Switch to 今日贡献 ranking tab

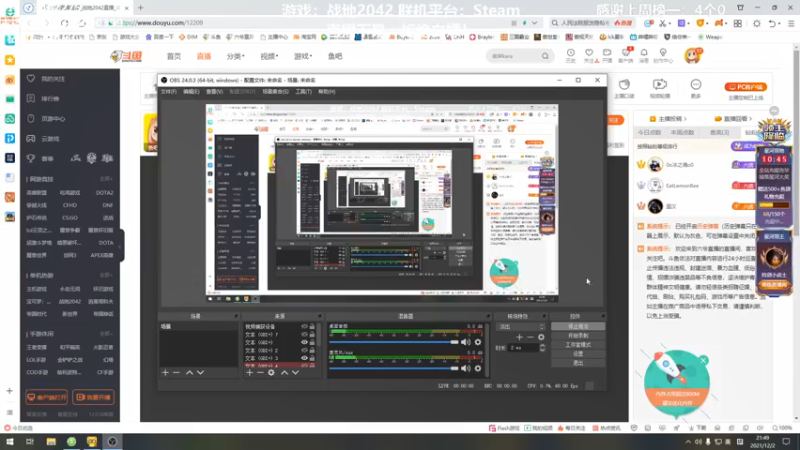pyautogui.click(x=649, y=133)
